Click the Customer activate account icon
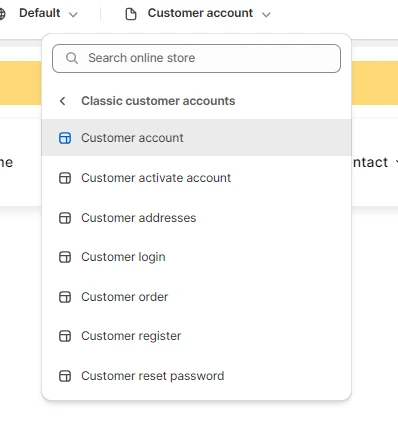The width and height of the screenshot is (398, 426). (x=65, y=178)
